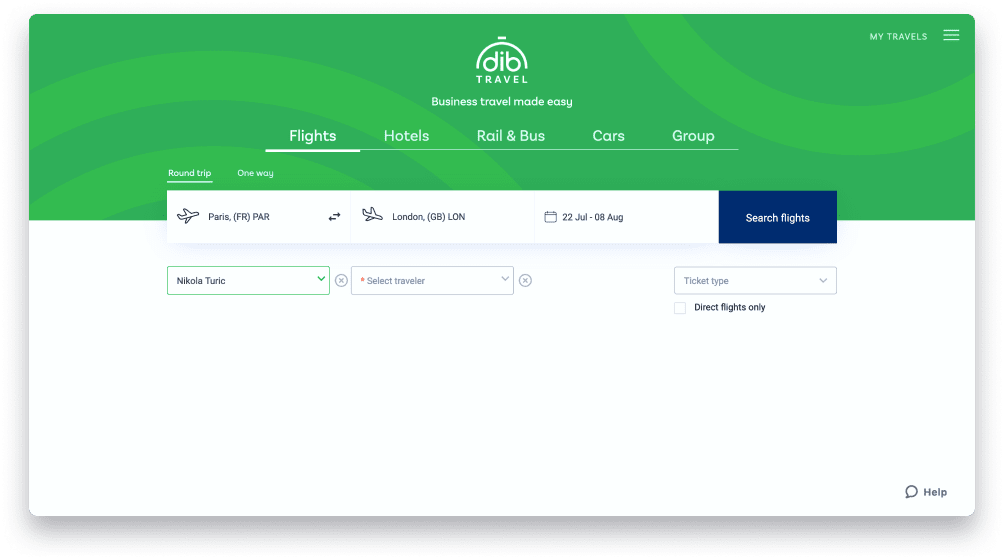Enable Direct flights only checkbox
Screen dimensions: 1004x560
point(680,308)
